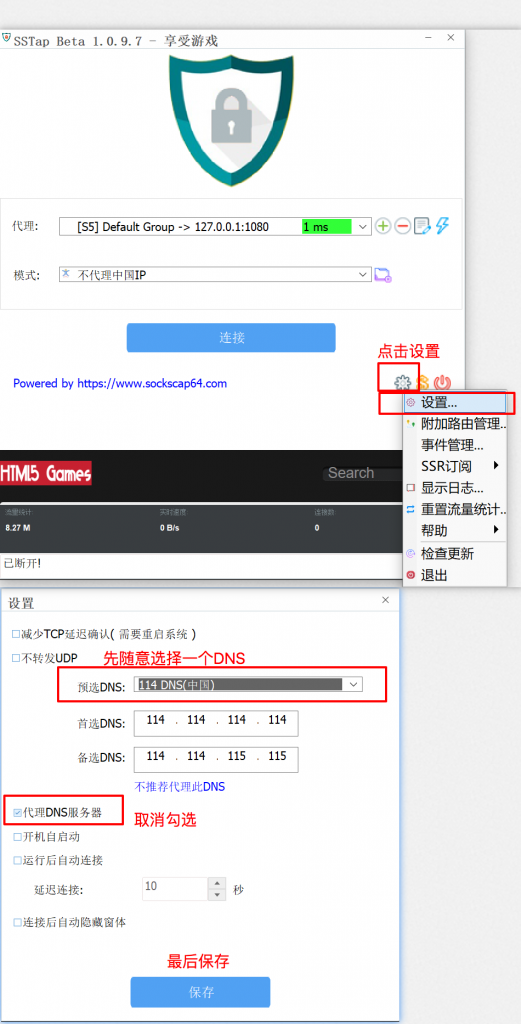Screen dimensions: 521x1024
Task: Choose 退出 from the menu
Action: click(456, 575)
